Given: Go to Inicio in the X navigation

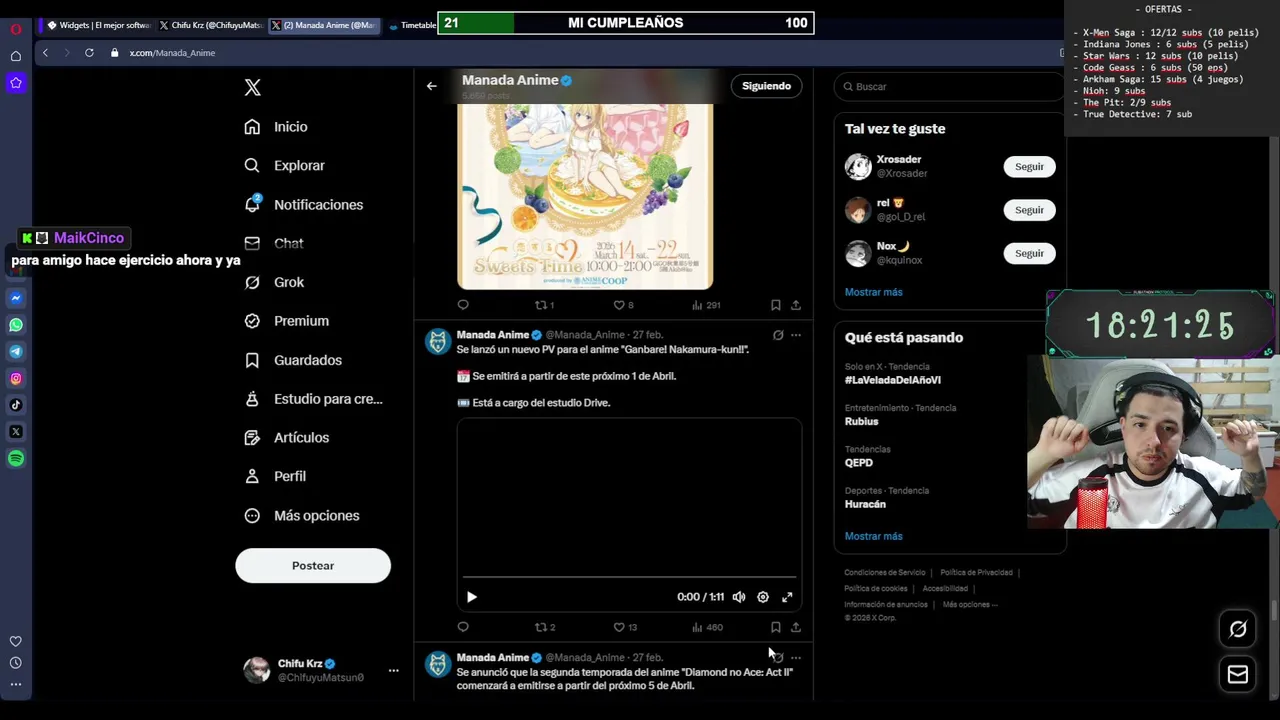Looking at the screenshot, I should pyautogui.click(x=277, y=127).
